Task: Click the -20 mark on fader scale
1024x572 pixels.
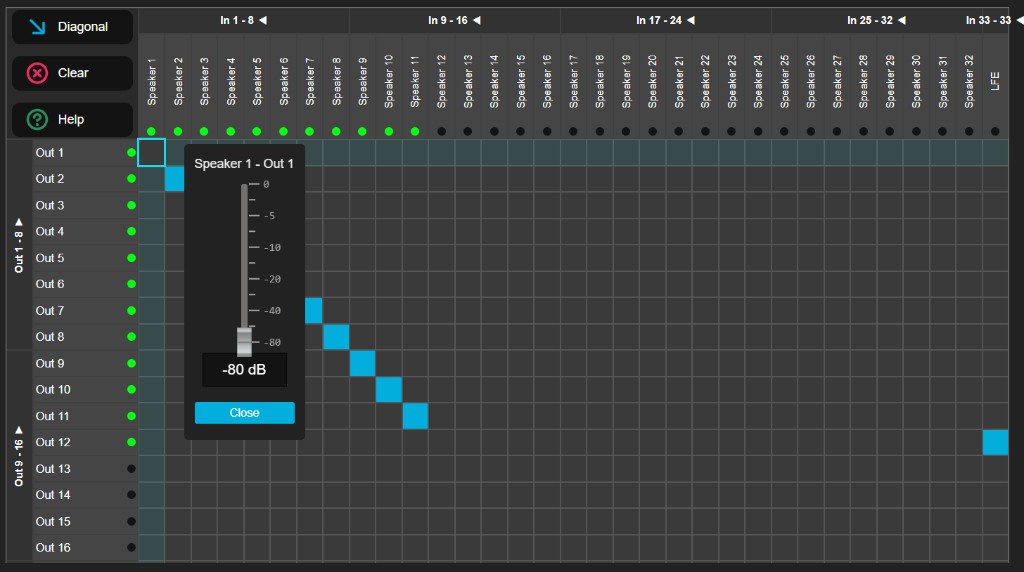Action: pyautogui.click(x=272, y=279)
